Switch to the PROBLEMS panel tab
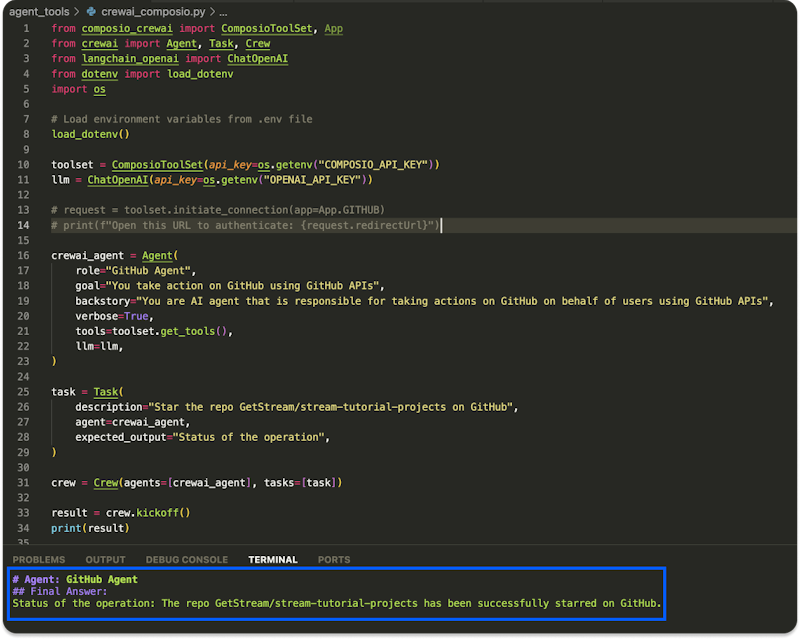The height and width of the screenshot is (639, 800). point(39,559)
